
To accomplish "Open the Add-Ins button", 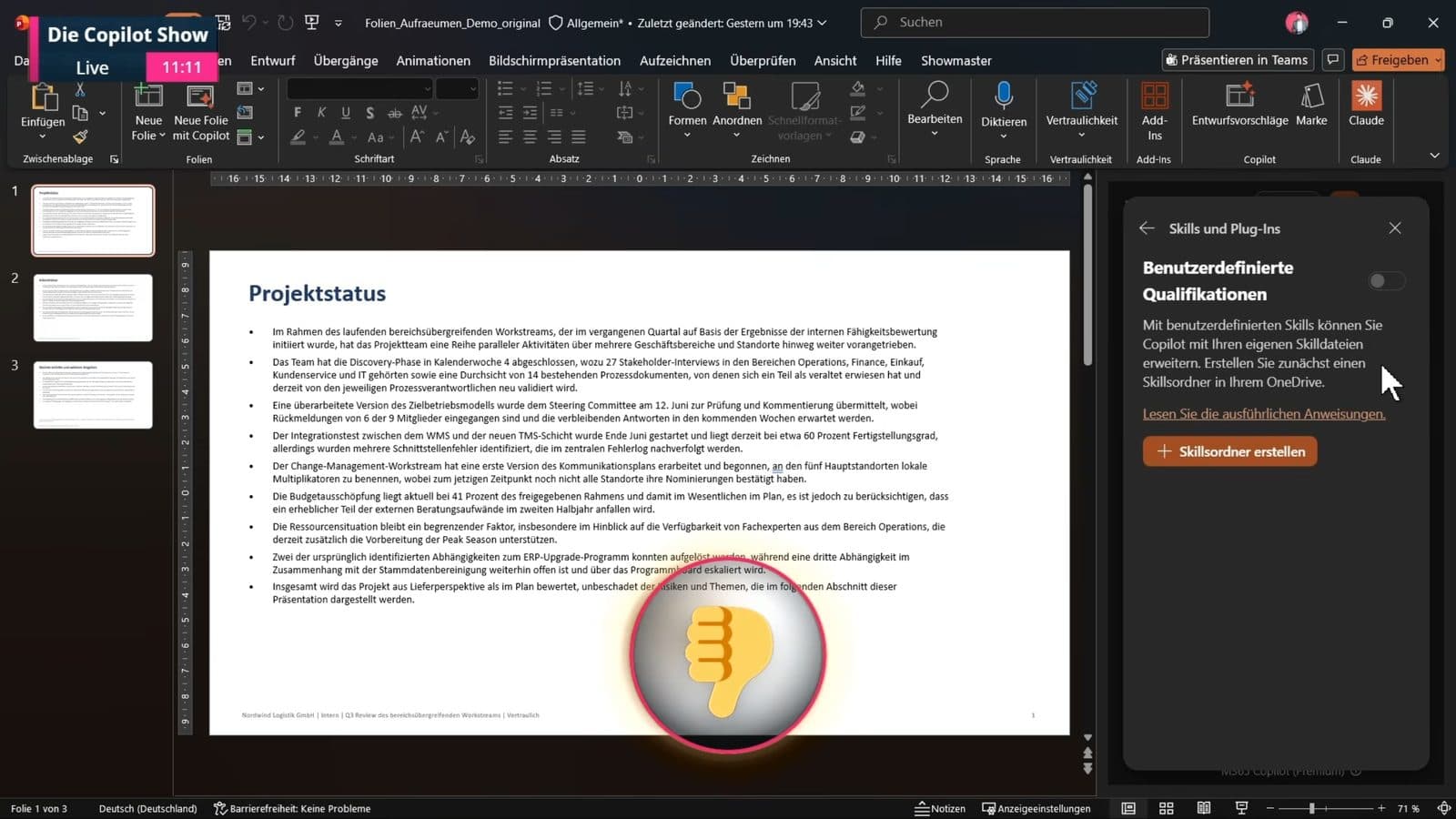I will coord(1154,110).
